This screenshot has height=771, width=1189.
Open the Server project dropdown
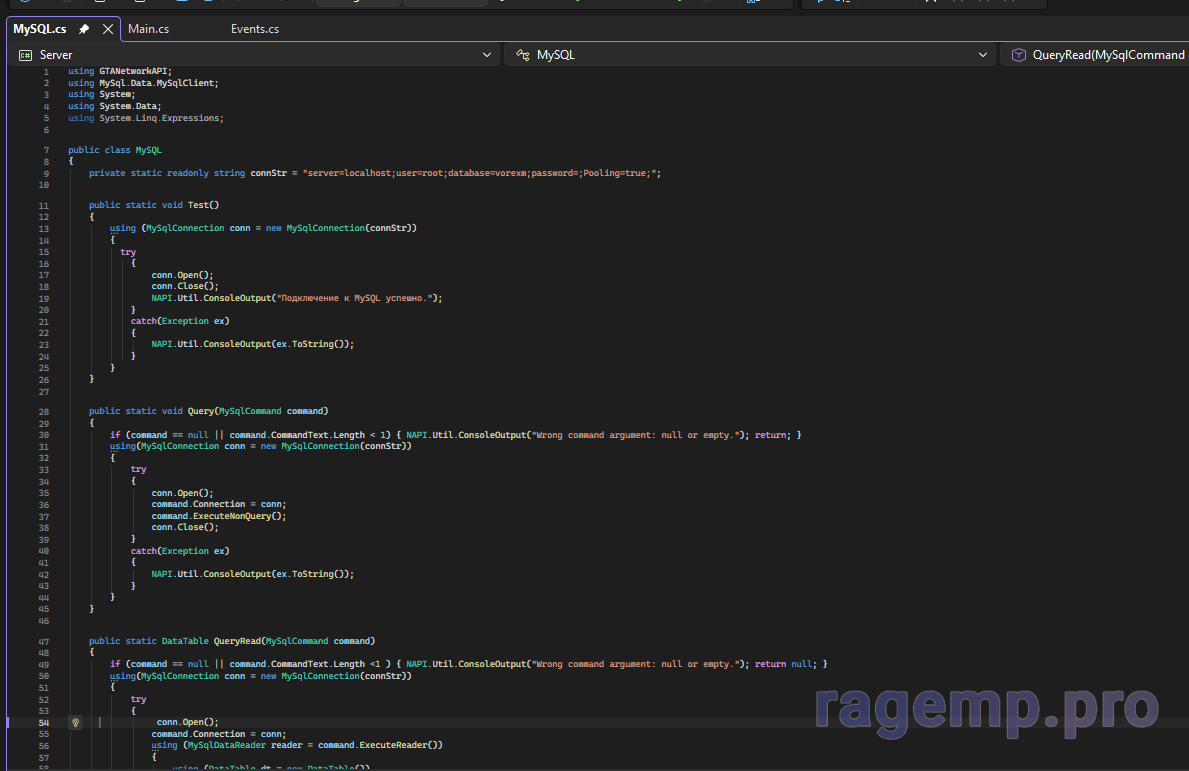coord(255,55)
